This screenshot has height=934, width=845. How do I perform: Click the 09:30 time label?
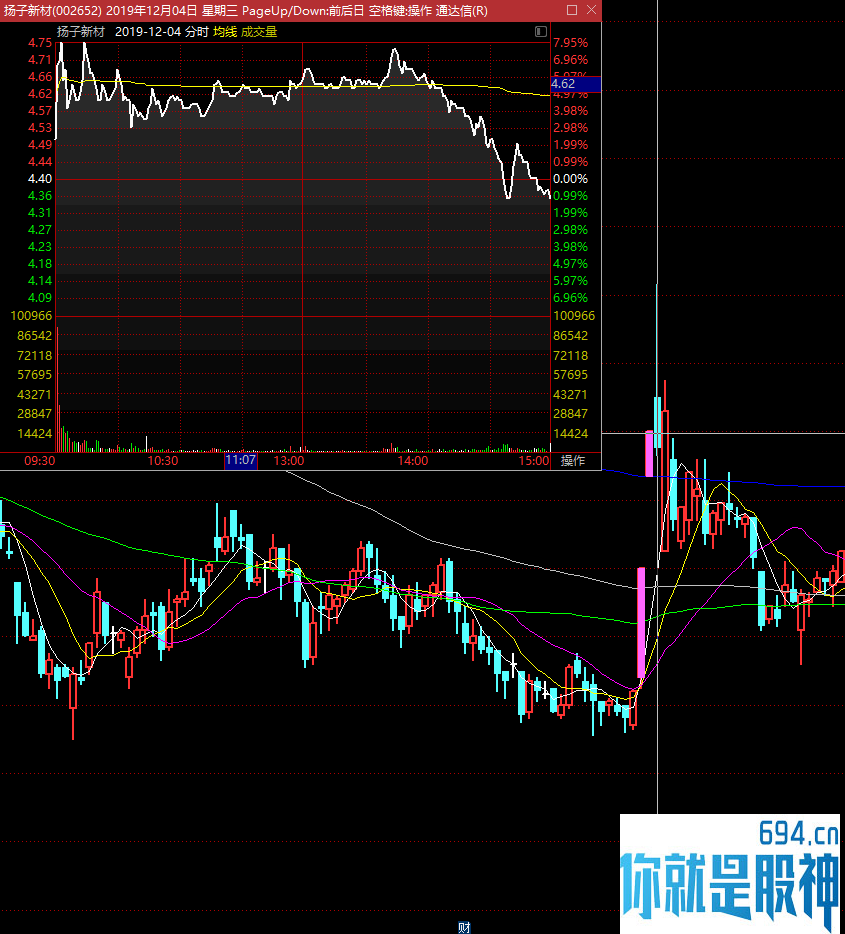click(x=40, y=460)
